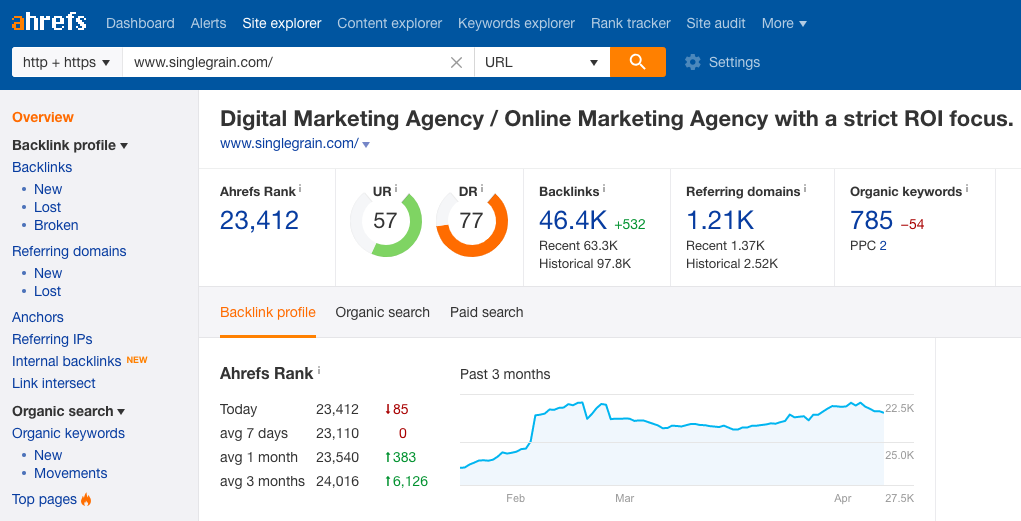Open Alerts in the top navigation

(208, 23)
